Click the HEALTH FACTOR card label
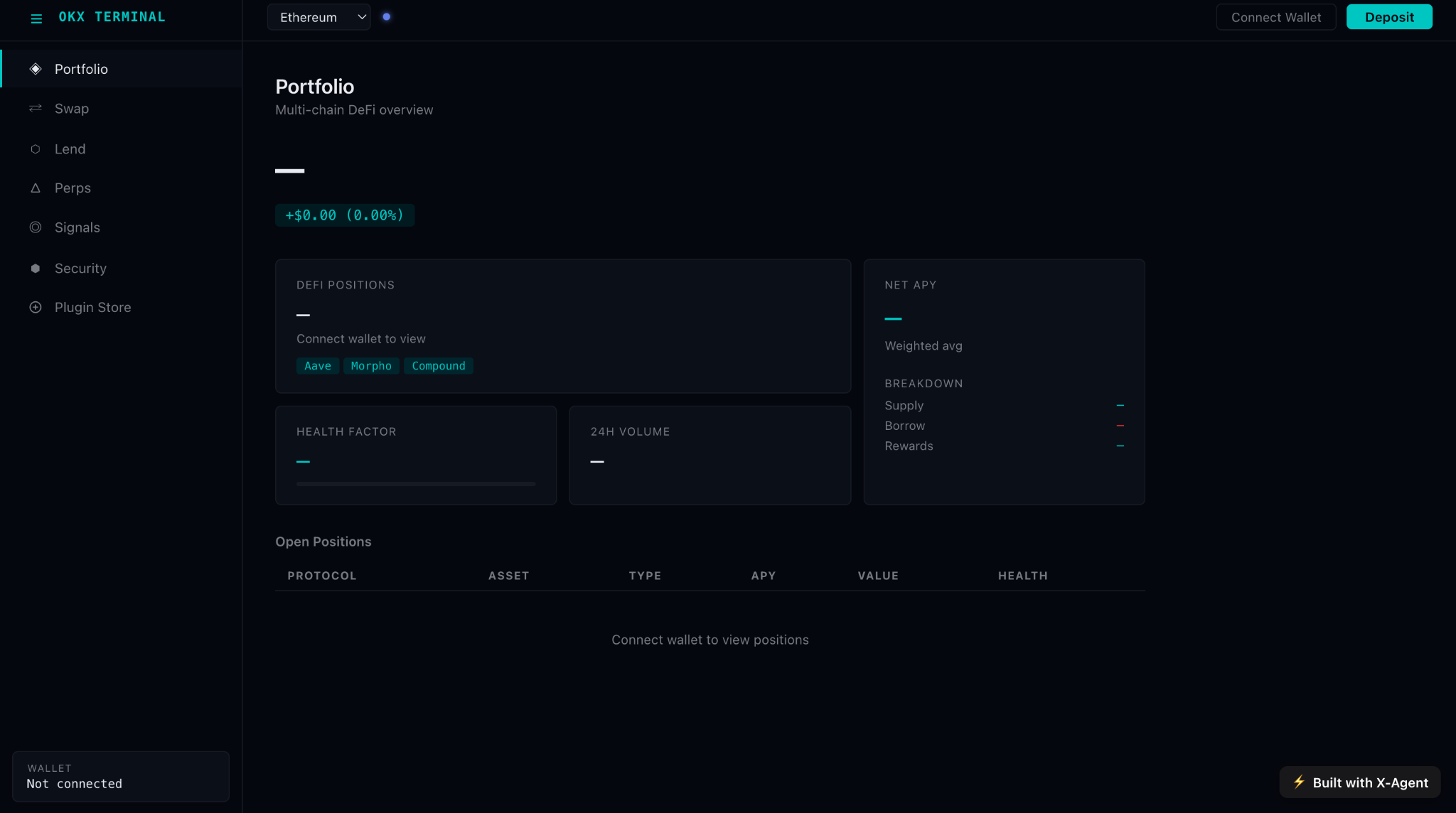 (x=346, y=432)
